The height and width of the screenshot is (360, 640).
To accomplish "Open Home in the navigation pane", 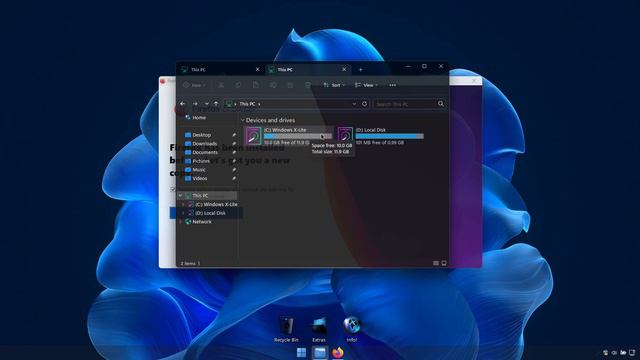I will click(196, 118).
